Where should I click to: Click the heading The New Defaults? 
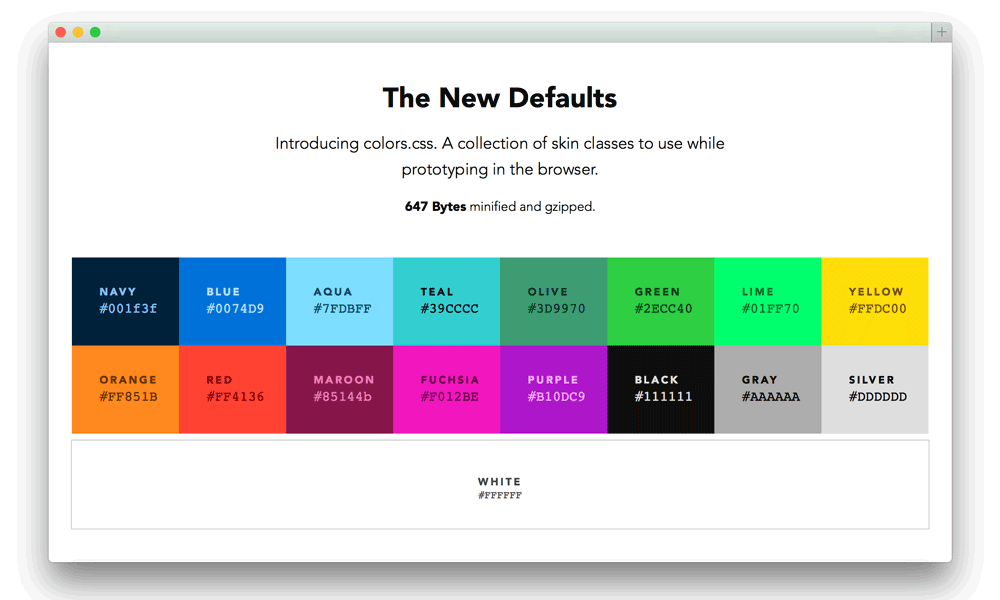coord(500,97)
